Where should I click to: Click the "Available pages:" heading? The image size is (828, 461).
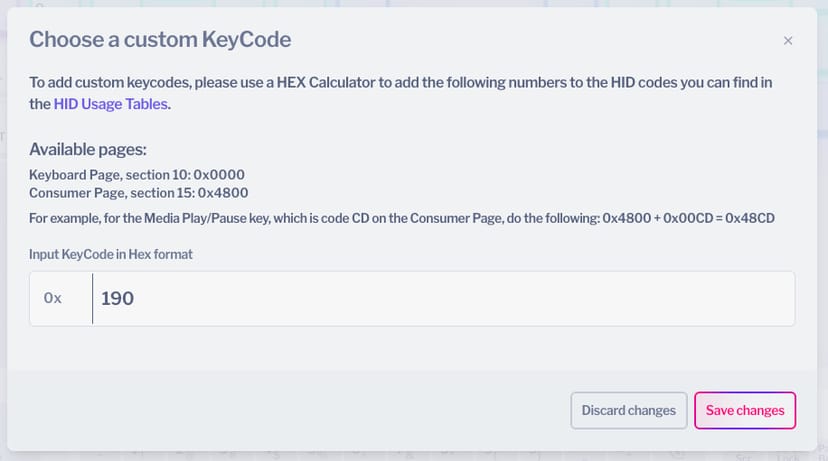click(88, 150)
